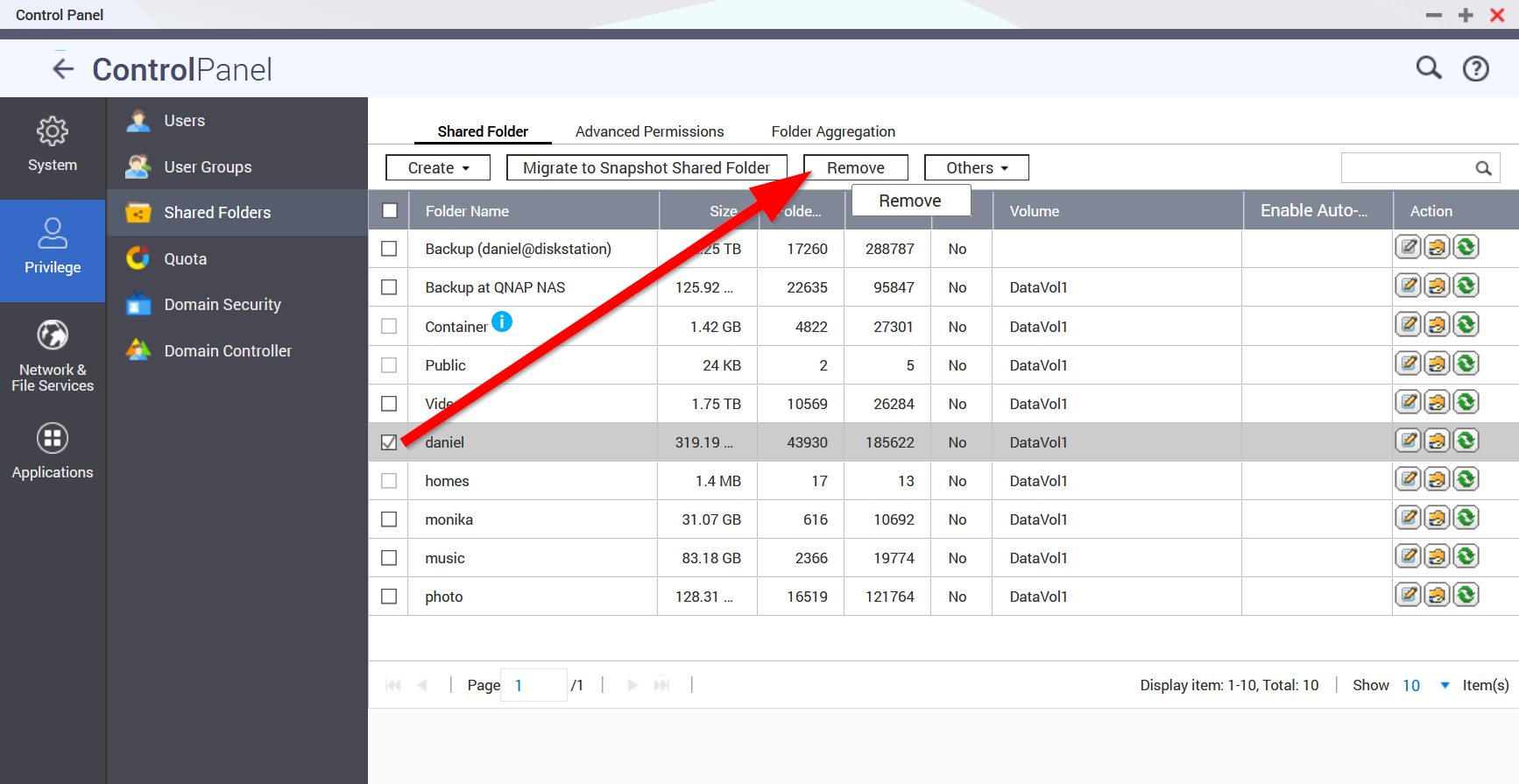Go back using the arrow beside ControlPanel
This screenshot has height=784, width=1519.
63,68
